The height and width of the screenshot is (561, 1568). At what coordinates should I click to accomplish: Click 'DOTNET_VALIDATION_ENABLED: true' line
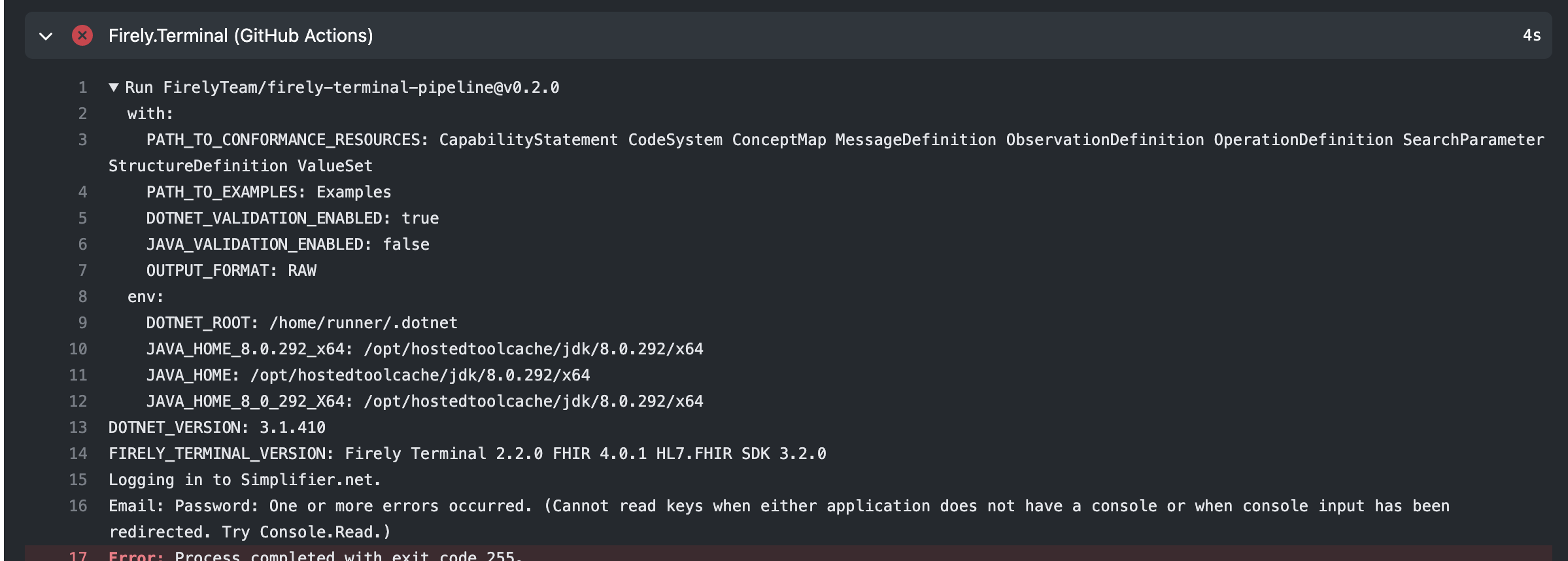[292, 218]
